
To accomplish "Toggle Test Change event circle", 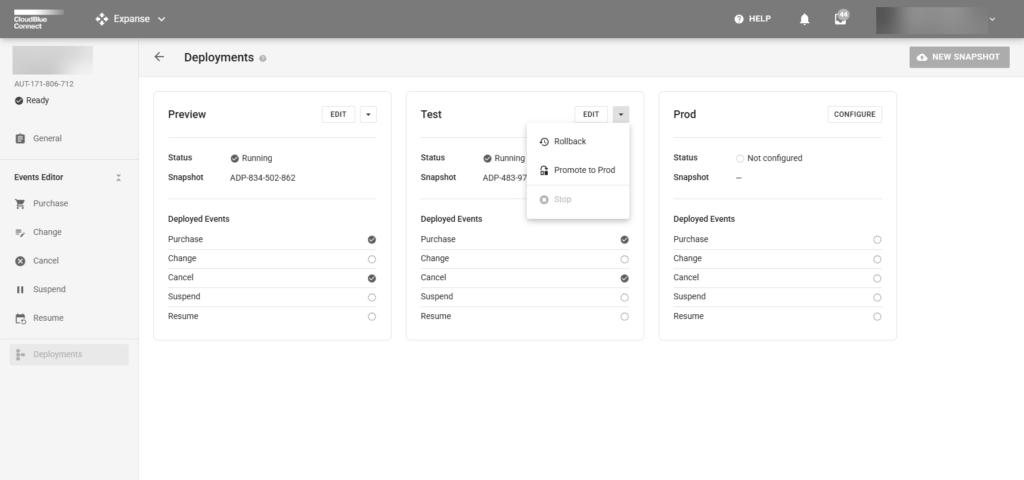I will [624, 259].
